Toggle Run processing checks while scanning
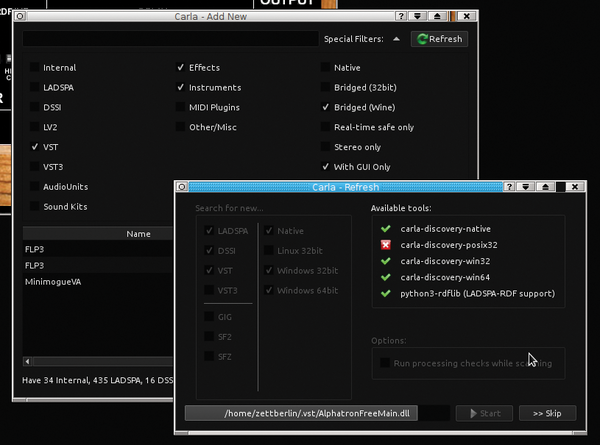The height and width of the screenshot is (445, 600). click(385, 363)
